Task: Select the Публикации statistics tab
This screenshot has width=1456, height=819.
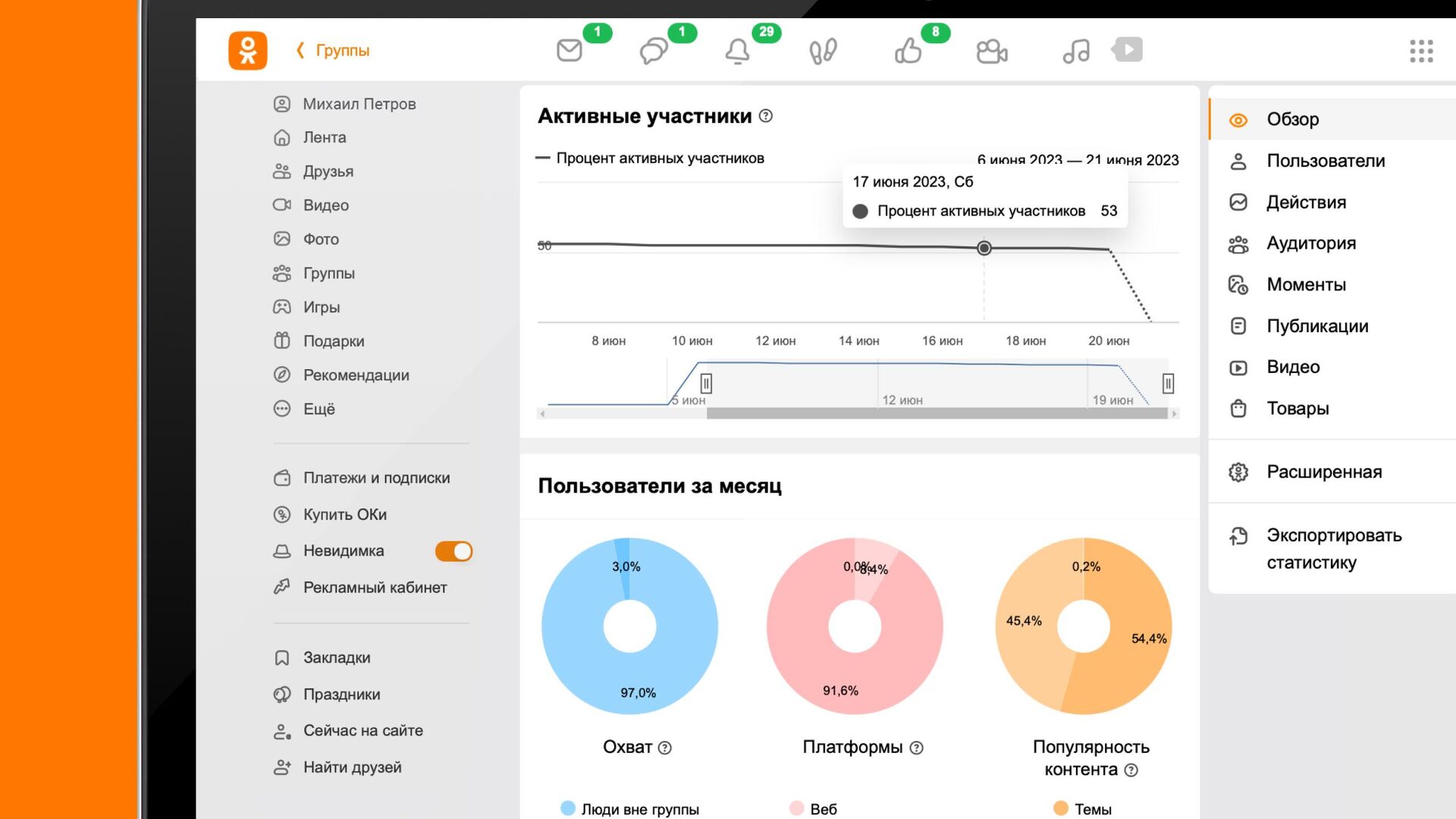Action: [1332, 326]
